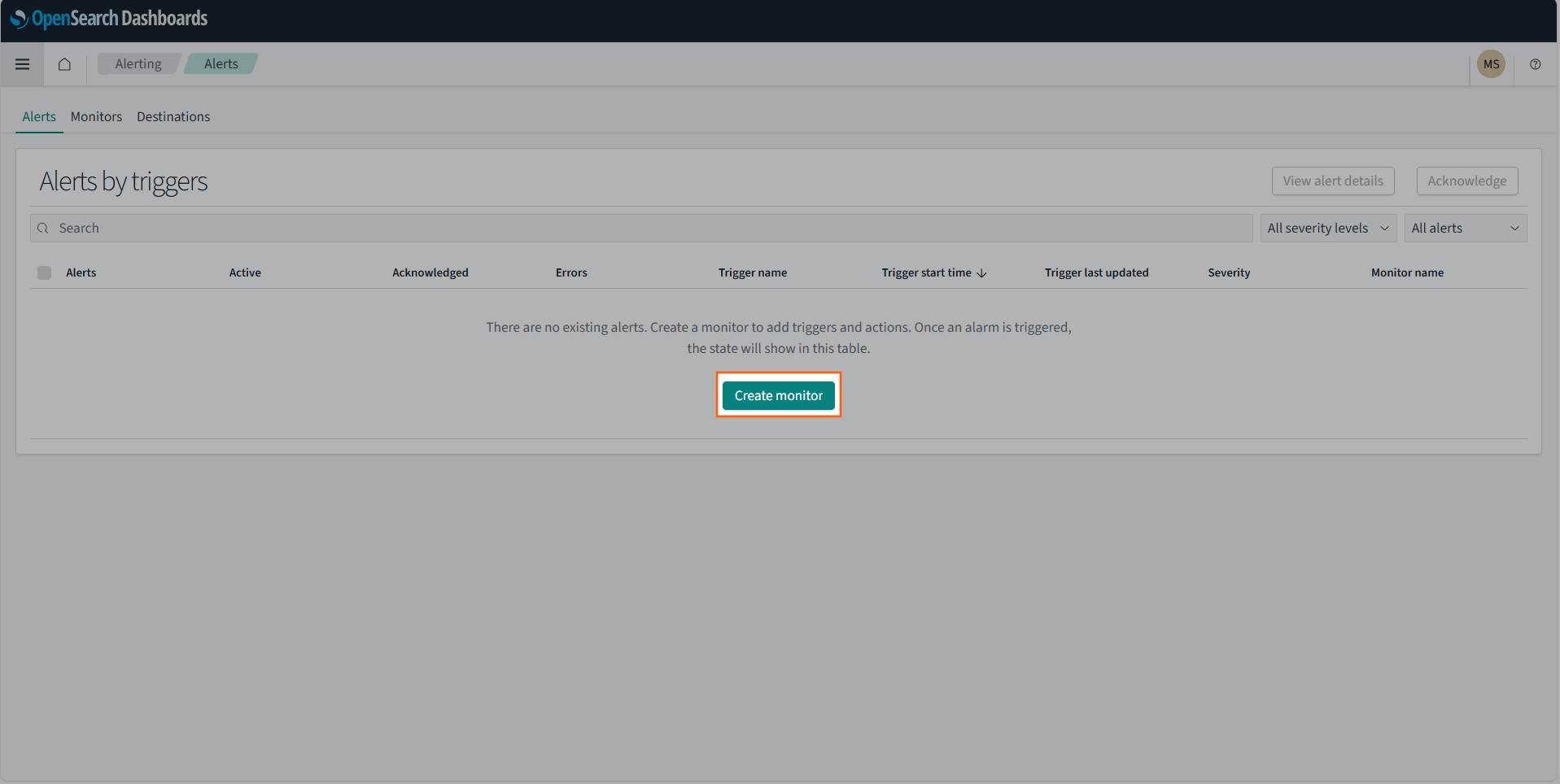Open the navigation hamburger menu

(22, 64)
